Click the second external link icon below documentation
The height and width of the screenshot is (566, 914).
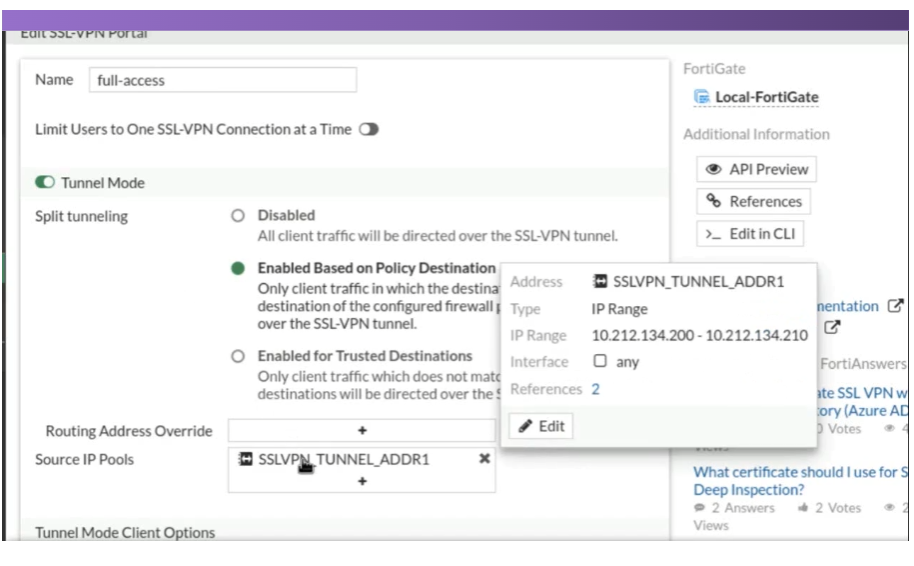(x=832, y=327)
